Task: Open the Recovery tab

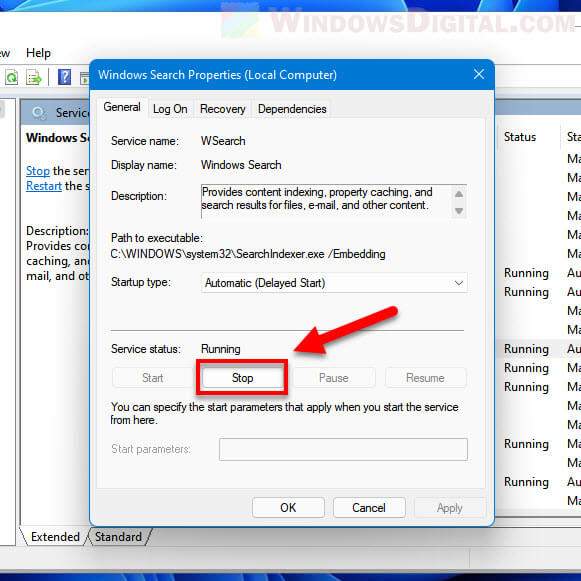Action: pyautogui.click(x=223, y=109)
